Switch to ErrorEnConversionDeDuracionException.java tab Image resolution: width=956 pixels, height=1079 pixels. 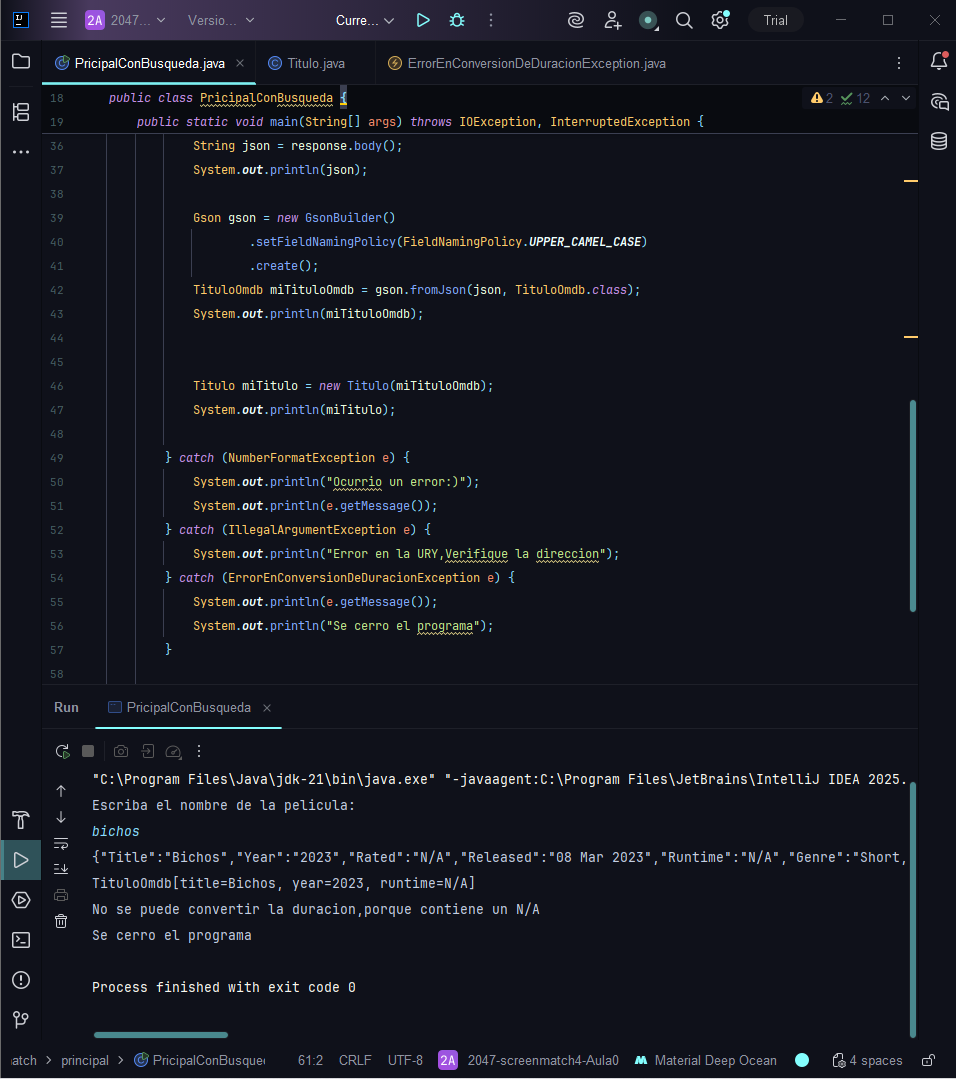click(x=527, y=63)
